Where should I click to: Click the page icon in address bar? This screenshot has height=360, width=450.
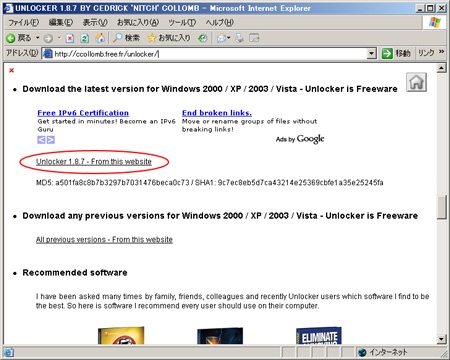click(48, 54)
